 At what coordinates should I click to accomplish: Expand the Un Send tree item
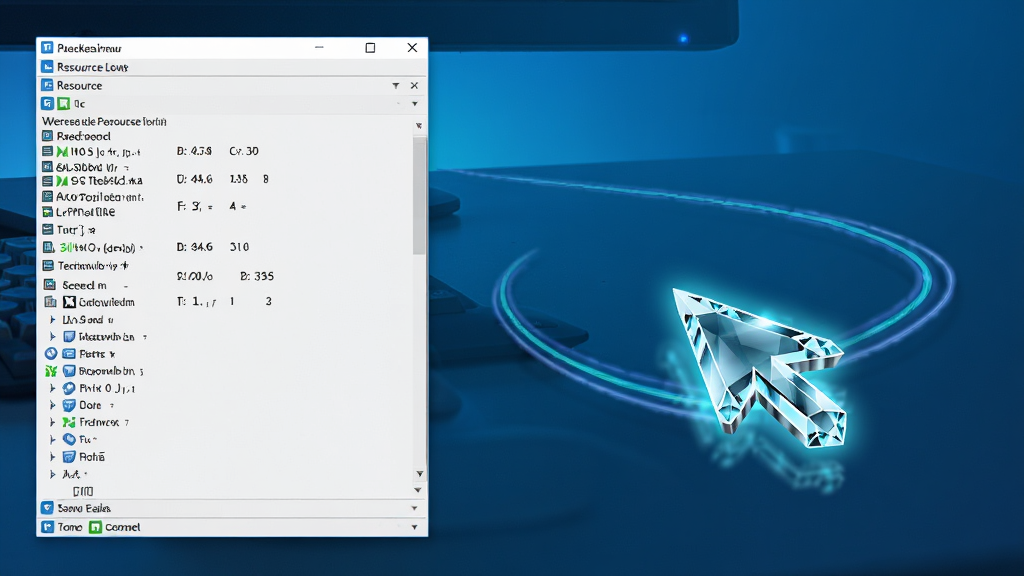pos(52,319)
